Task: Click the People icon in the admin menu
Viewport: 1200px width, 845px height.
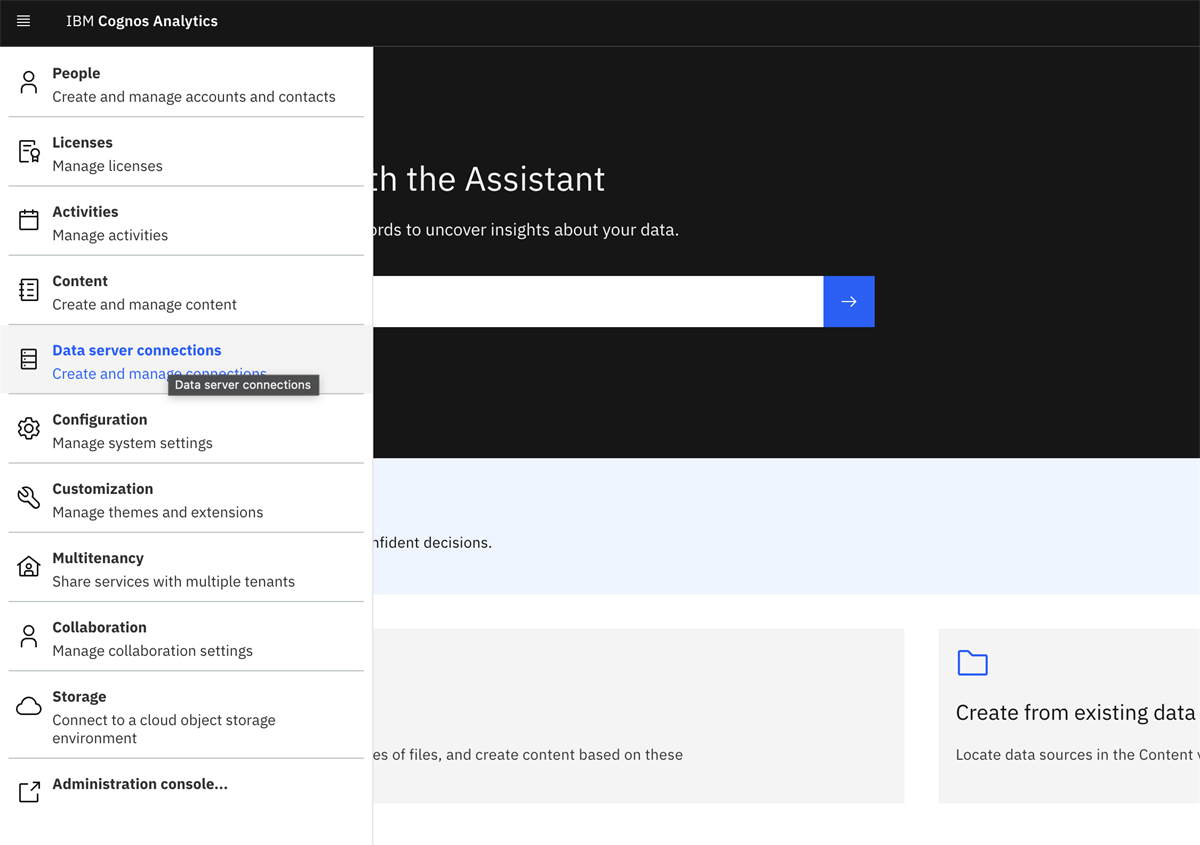Action: (x=27, y=81)
